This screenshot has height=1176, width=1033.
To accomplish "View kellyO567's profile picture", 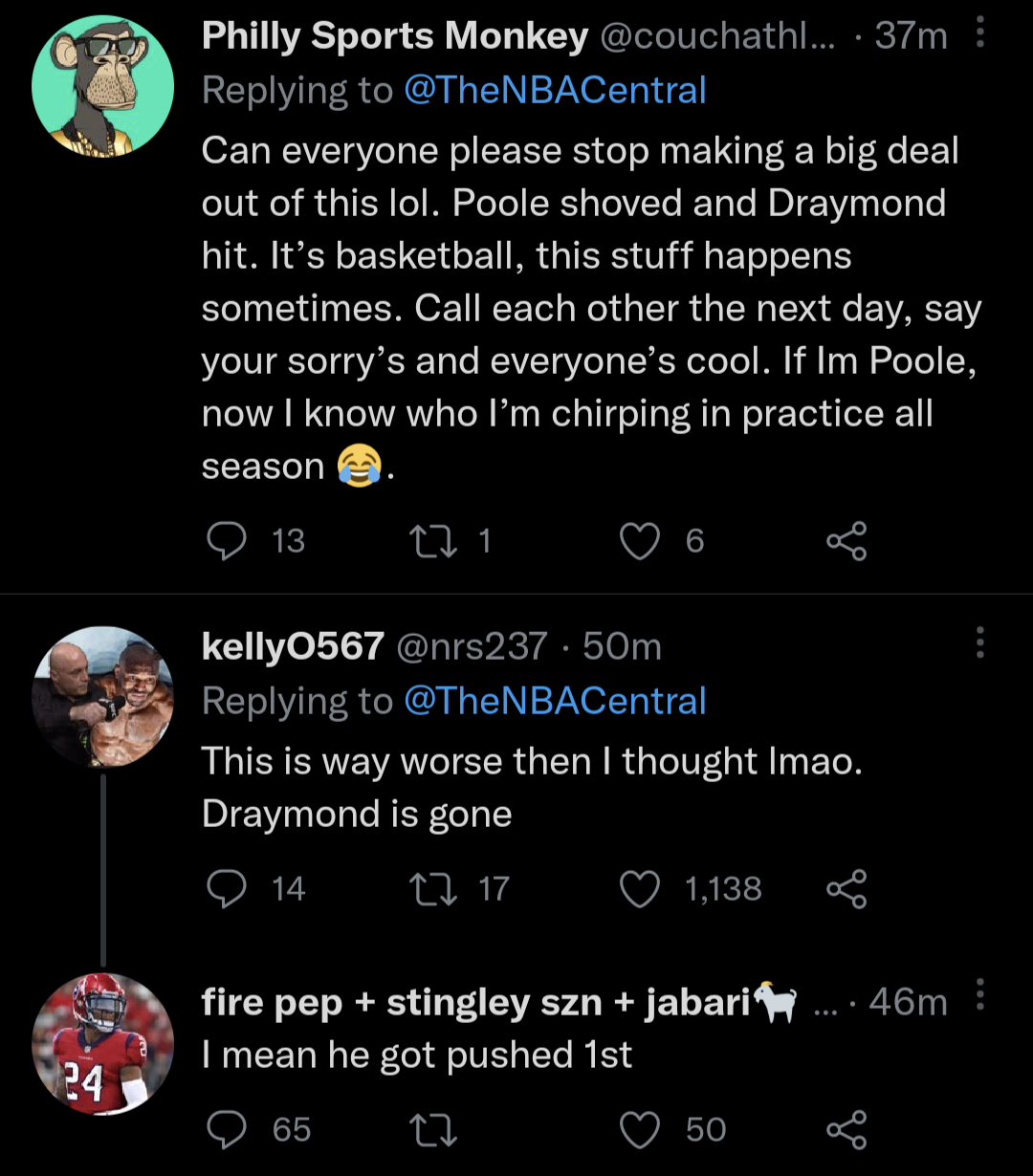I will (103, 697).
